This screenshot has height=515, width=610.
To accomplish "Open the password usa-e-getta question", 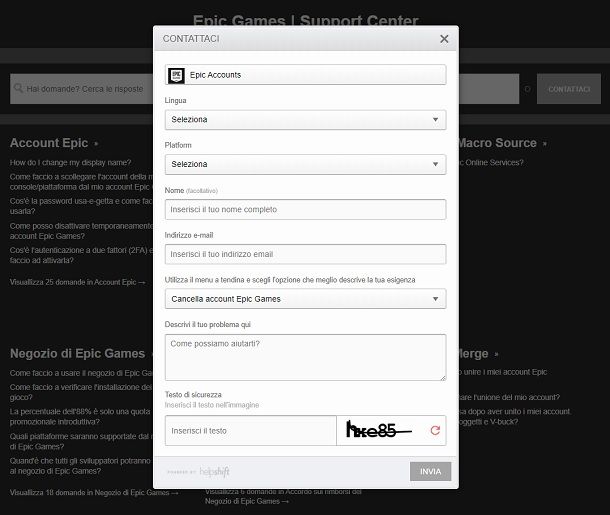I will point(82,206).
